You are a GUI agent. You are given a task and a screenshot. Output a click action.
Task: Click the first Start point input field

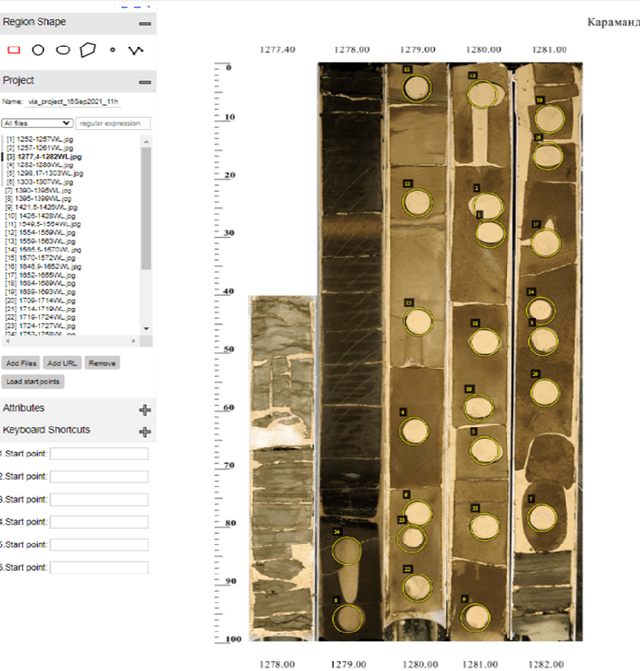[99, 454]
